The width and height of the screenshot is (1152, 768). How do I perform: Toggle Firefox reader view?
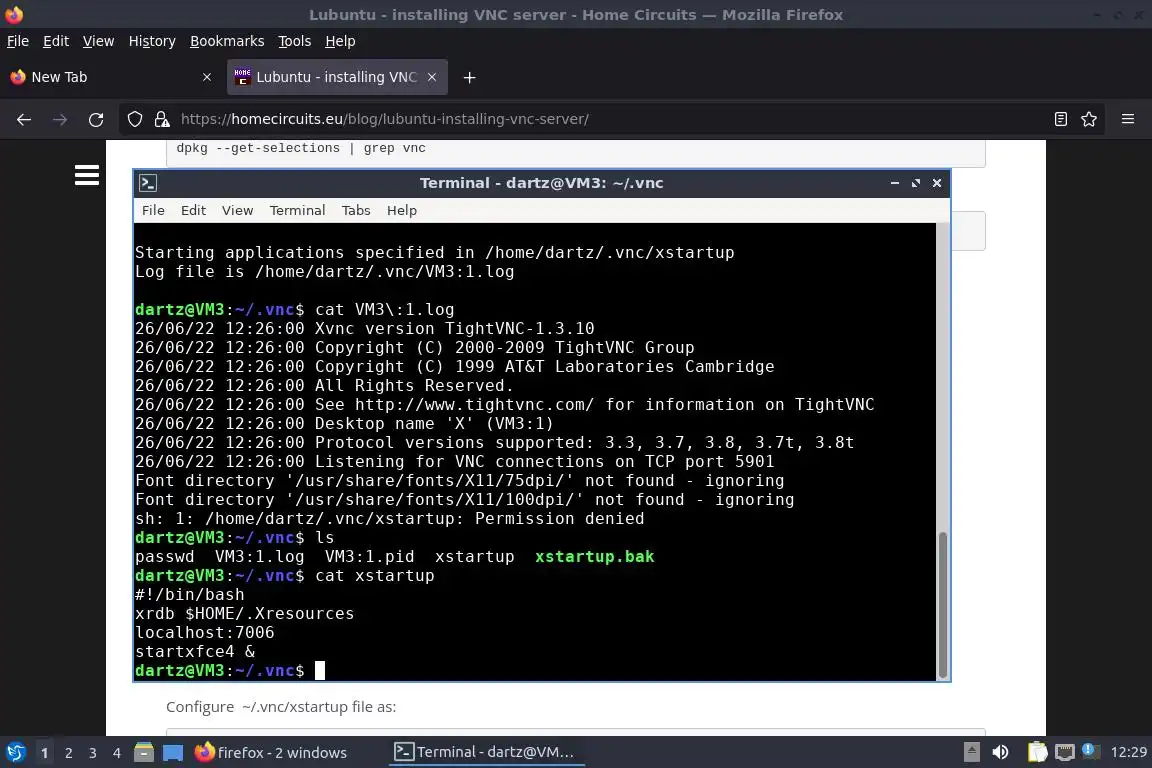point(1061,119)
